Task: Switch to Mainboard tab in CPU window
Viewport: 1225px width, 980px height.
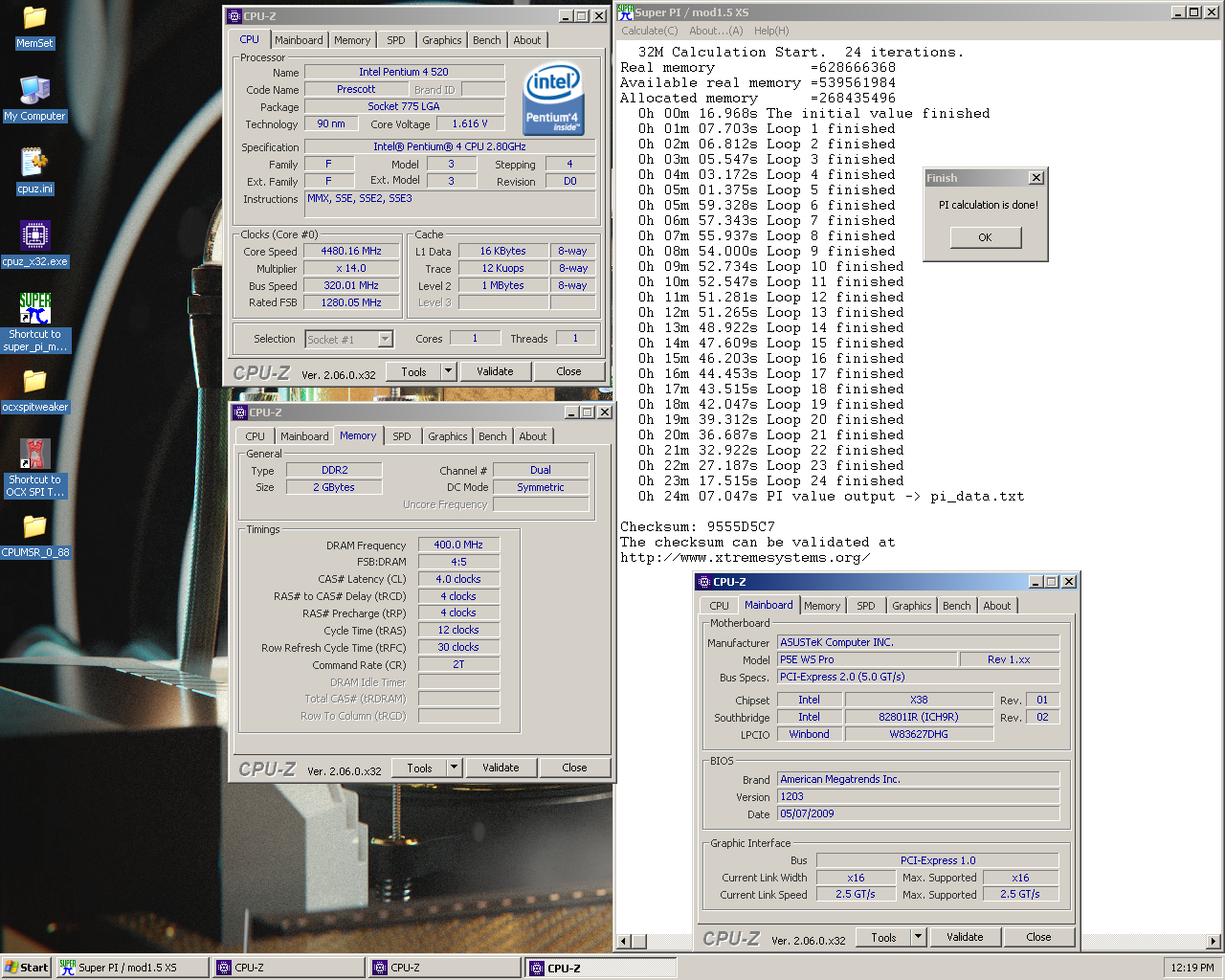Action: 299,40
